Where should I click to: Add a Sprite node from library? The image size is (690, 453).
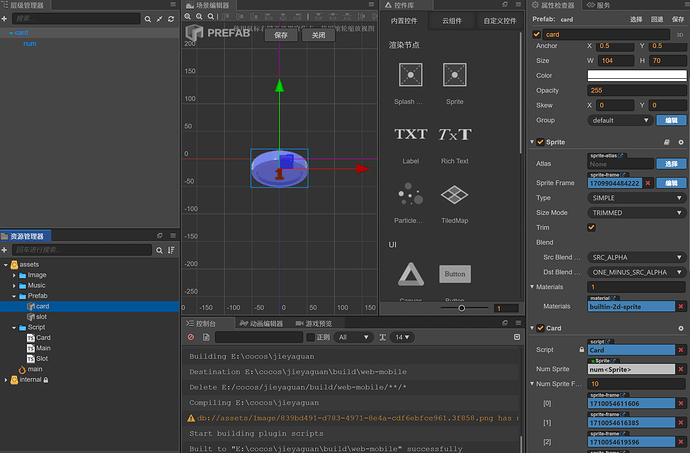(x=455, y=74)
